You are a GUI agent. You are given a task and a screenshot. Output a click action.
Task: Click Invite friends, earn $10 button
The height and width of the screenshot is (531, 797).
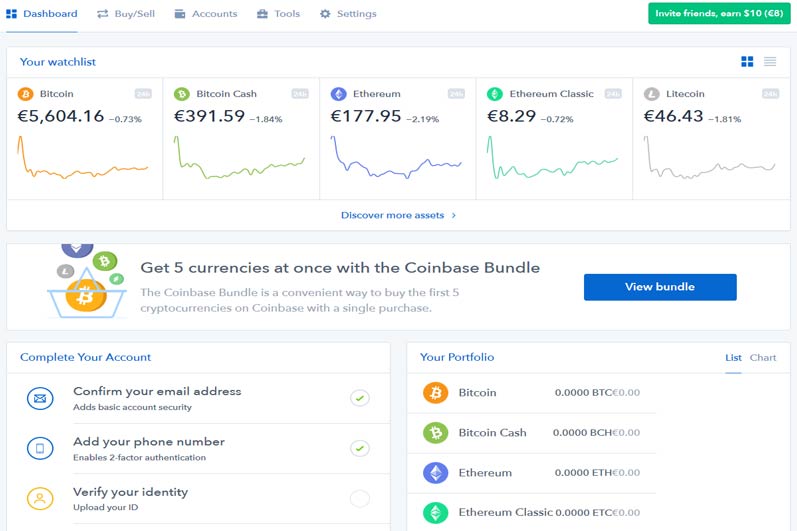click(719, 13)
